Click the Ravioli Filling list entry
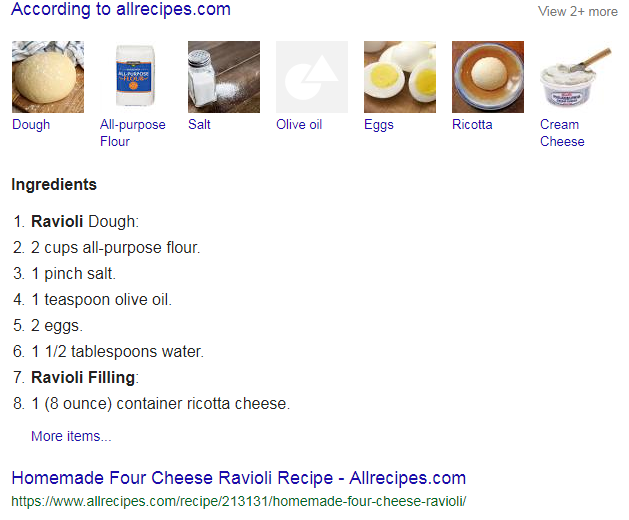The width and height of the screenshot is (629, 520). pos(85,378)
